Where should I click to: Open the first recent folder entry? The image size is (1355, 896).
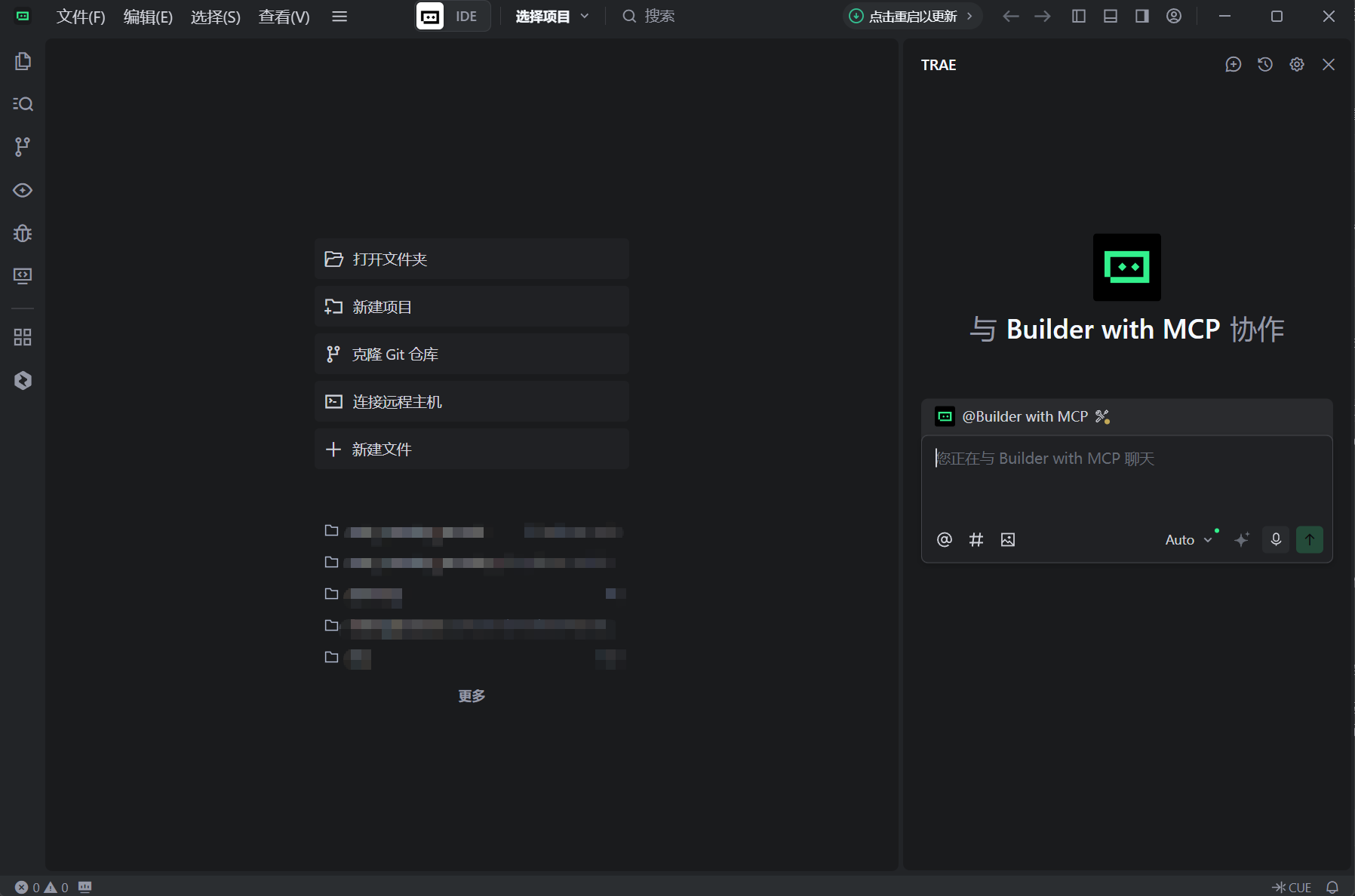[475, 531]
